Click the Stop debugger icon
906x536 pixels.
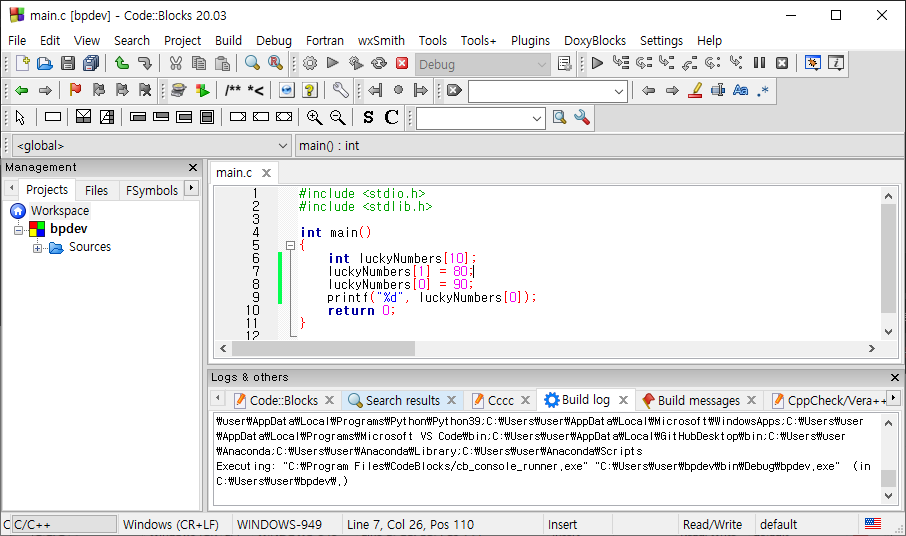pyautogui.click(x=782, y=63)
